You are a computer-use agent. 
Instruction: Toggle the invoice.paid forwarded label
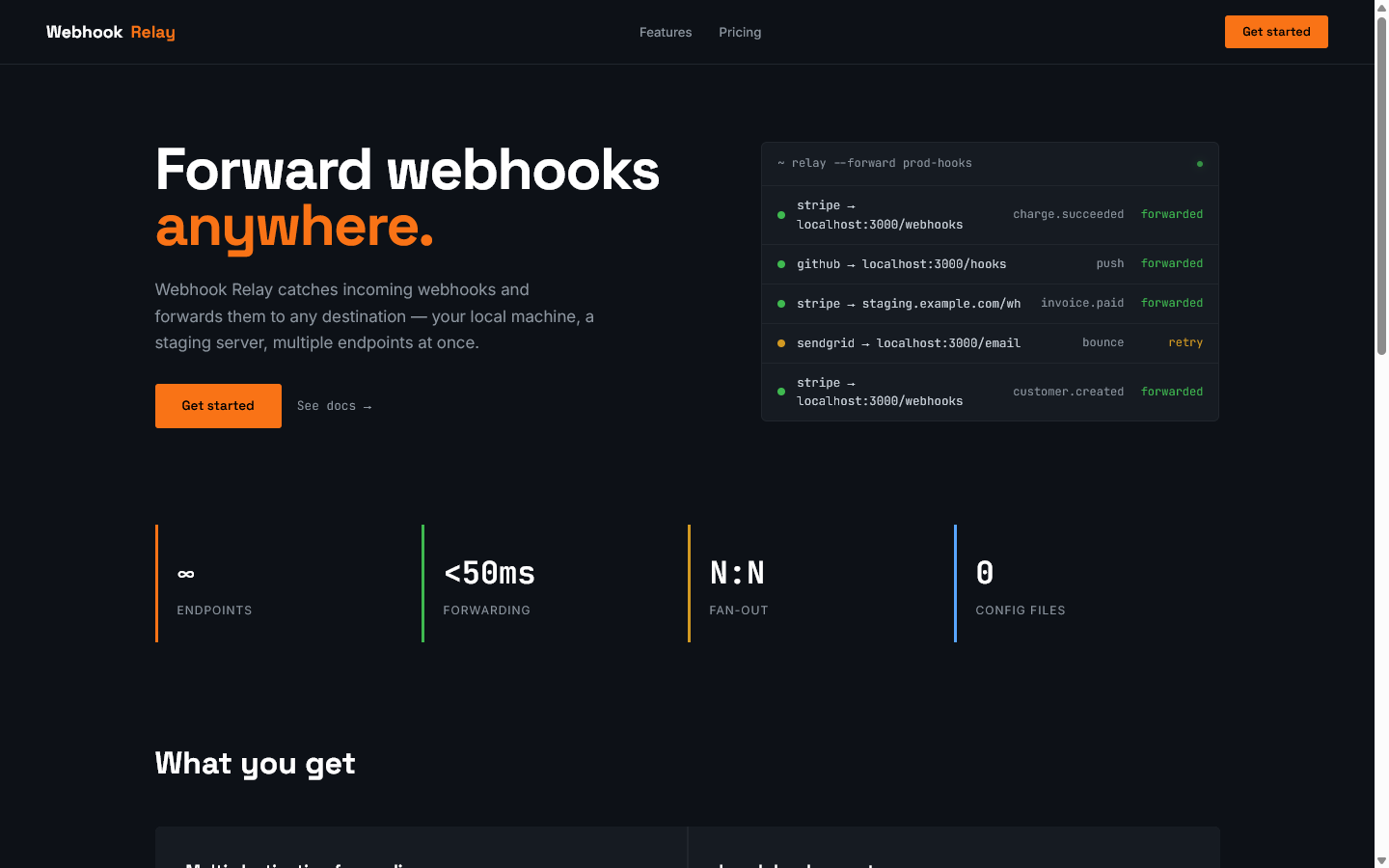(1171, 303)
